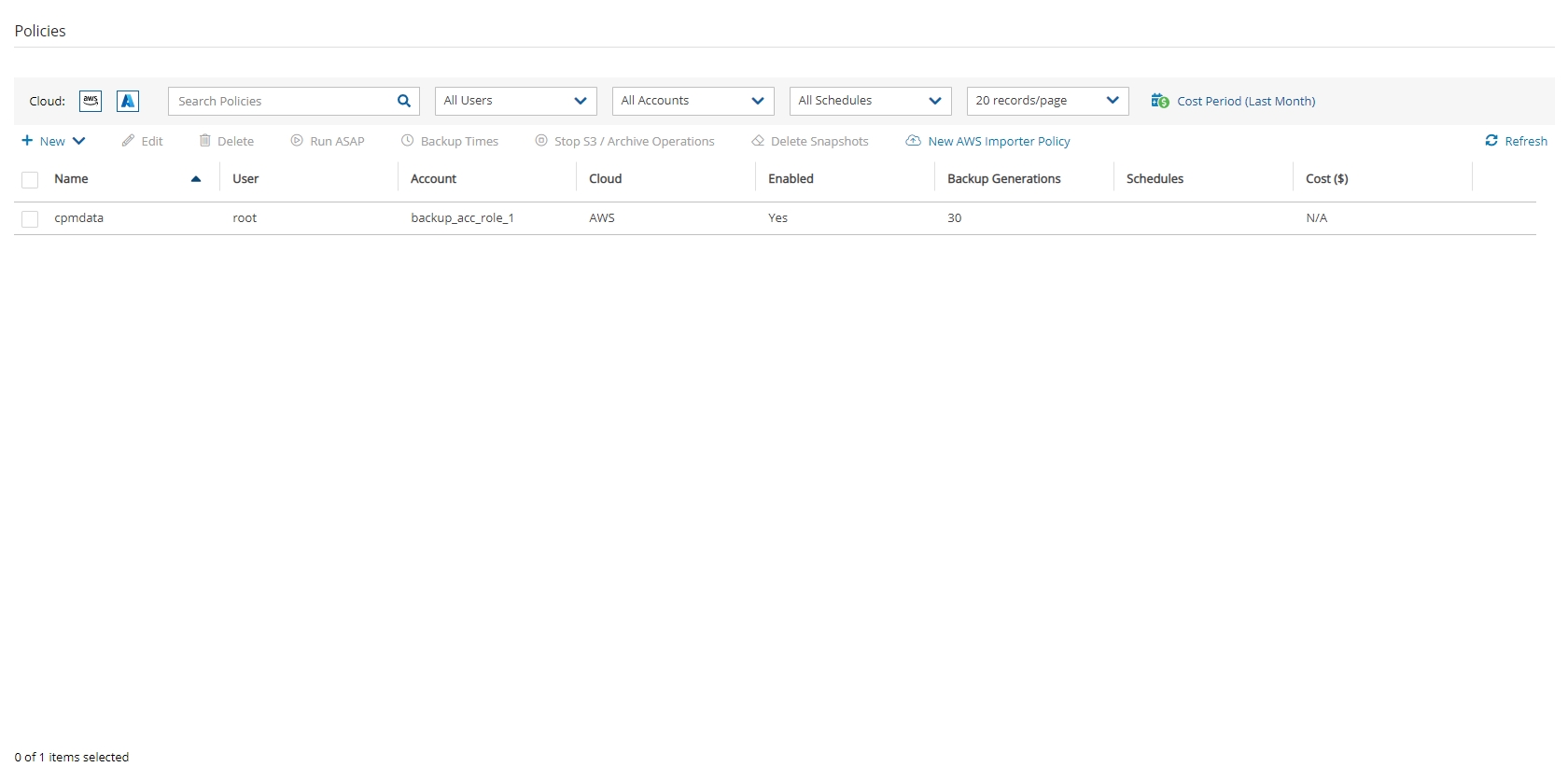This screenshot has height=767, width=1568.
Task: Click Stop S3 / Archive Operations
Action: [624, 141]
